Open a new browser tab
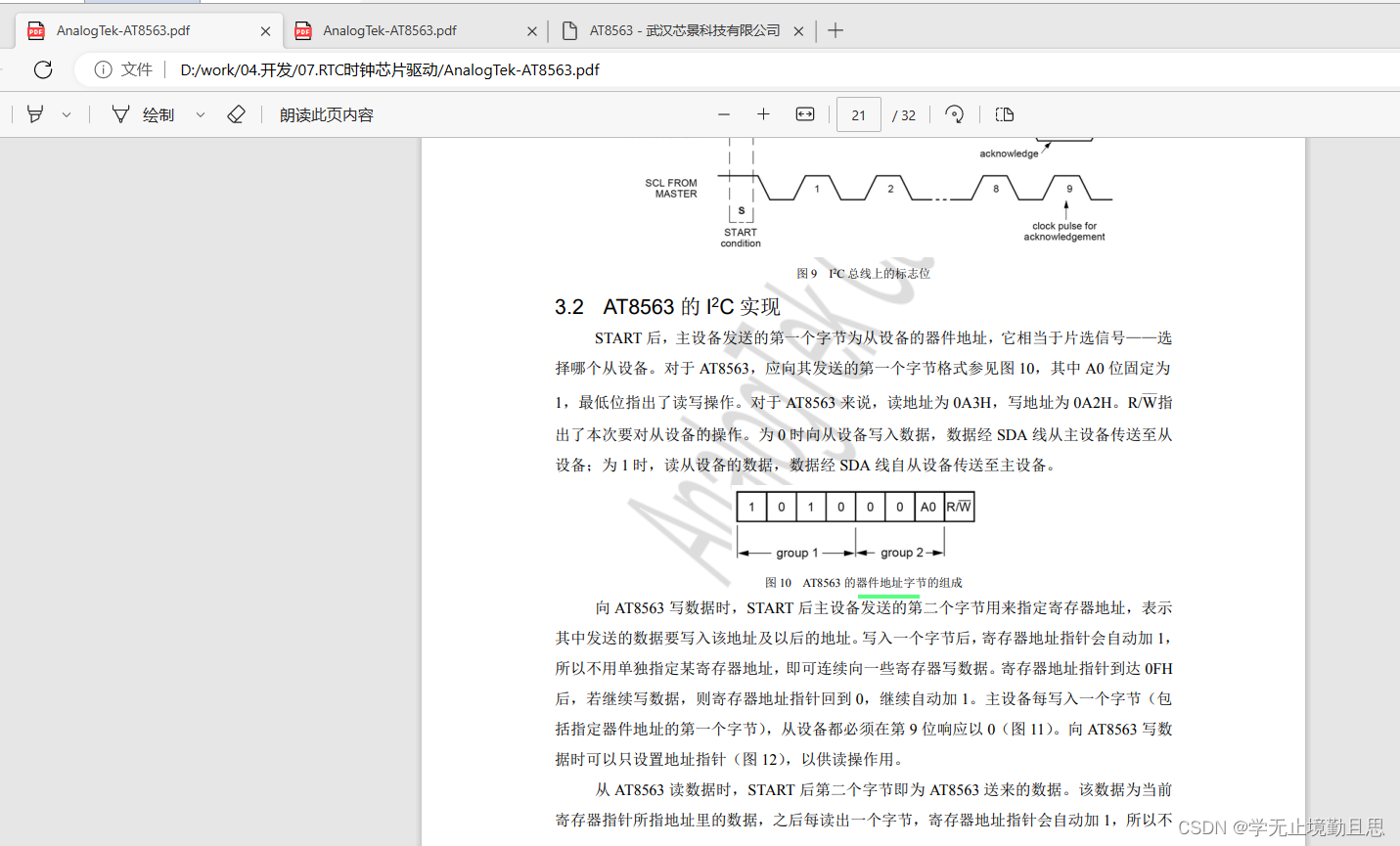Viewport: 1400px width, 846px height. (835, 30)
